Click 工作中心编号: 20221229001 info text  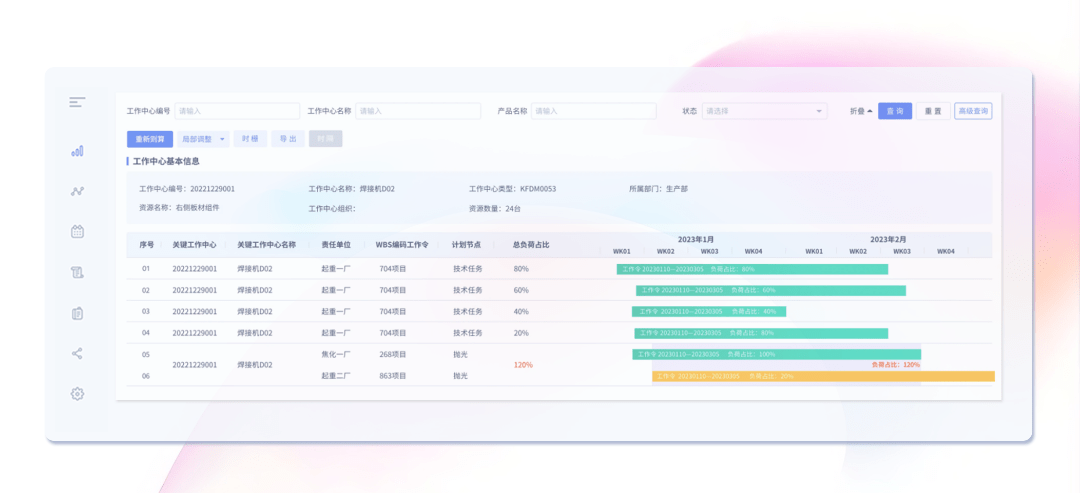(x=187, y=189)
